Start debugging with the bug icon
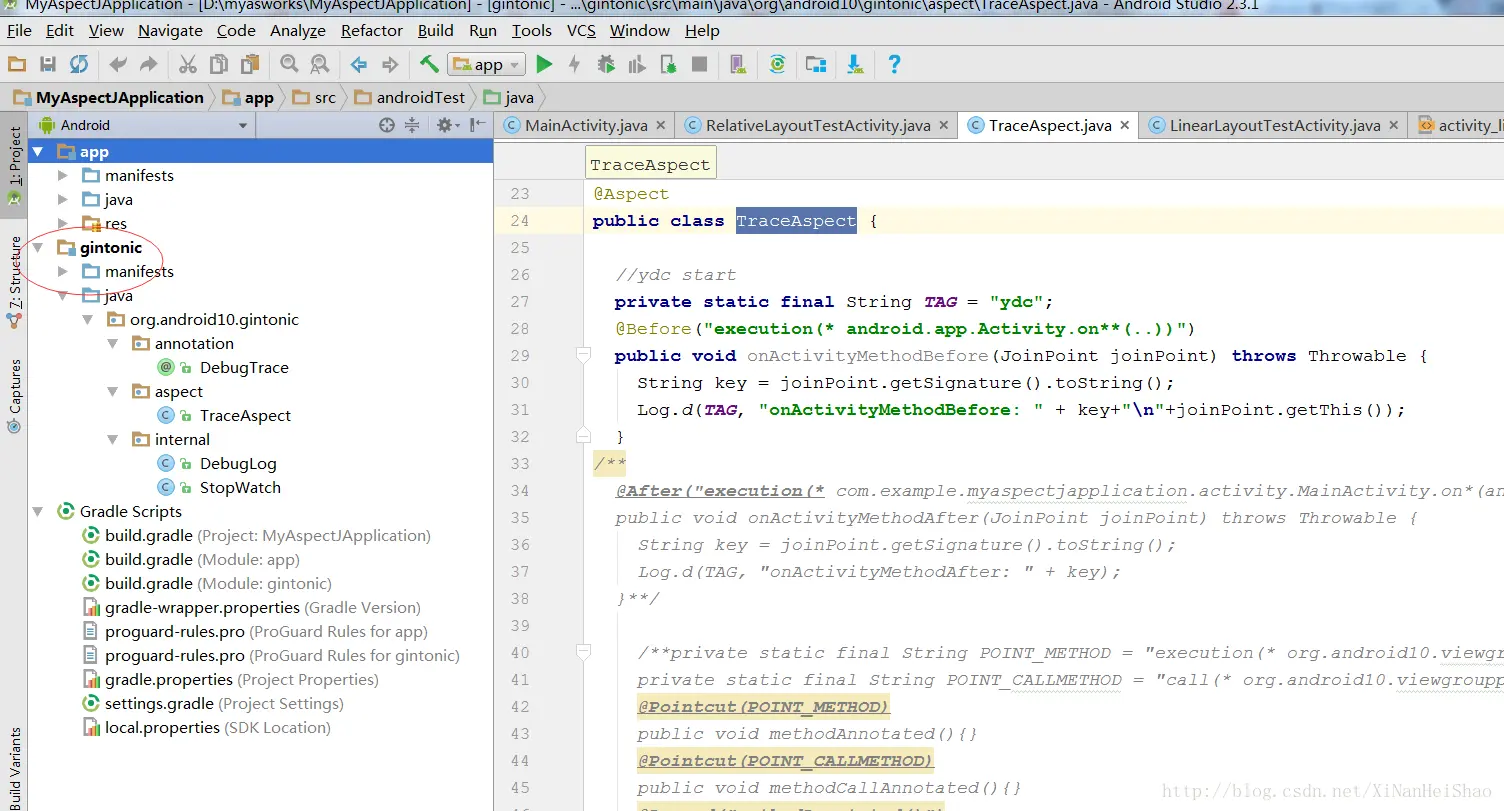 click(x=606, y=64)
